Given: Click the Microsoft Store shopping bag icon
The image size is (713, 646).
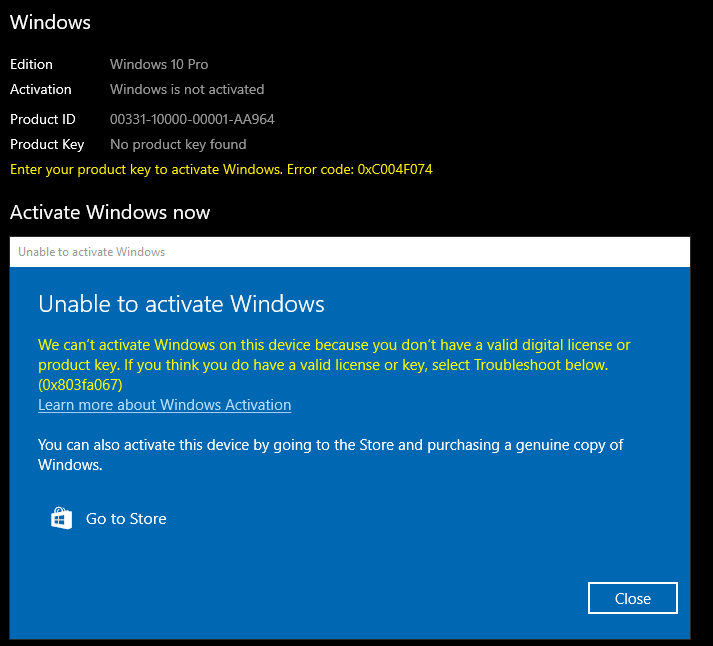Looking at the screenshot, I should (62, 518).
